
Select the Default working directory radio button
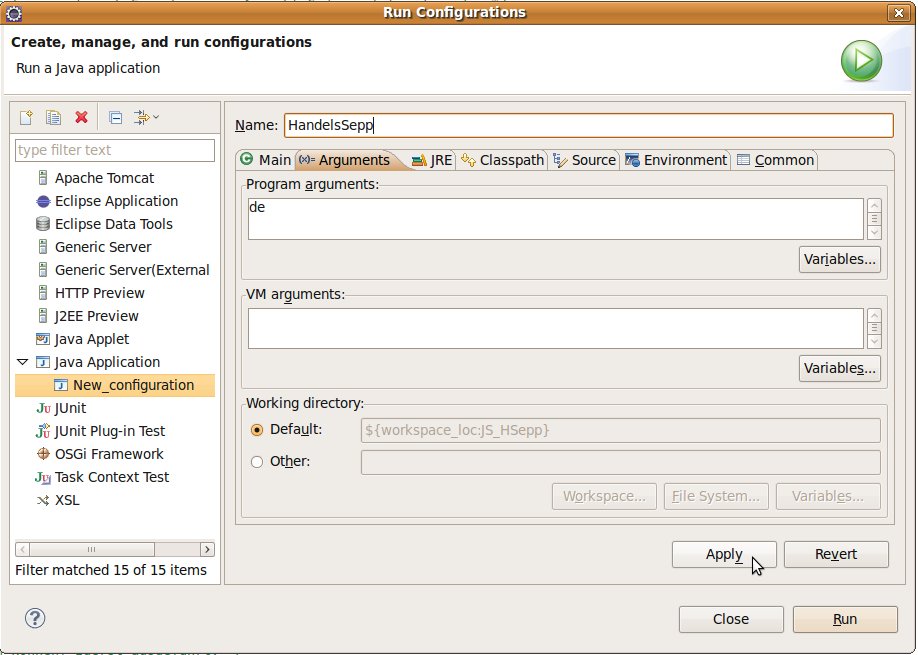257,430
